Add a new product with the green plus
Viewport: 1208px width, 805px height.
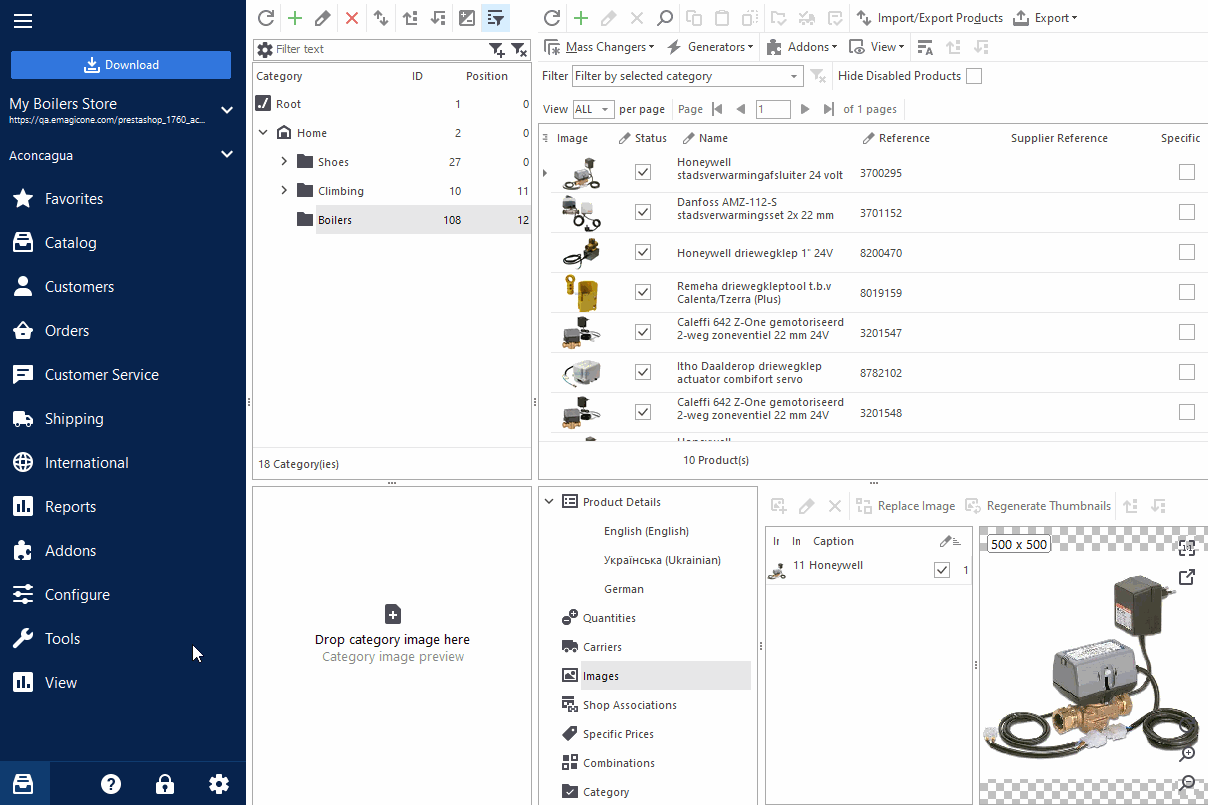click(580, 18)
